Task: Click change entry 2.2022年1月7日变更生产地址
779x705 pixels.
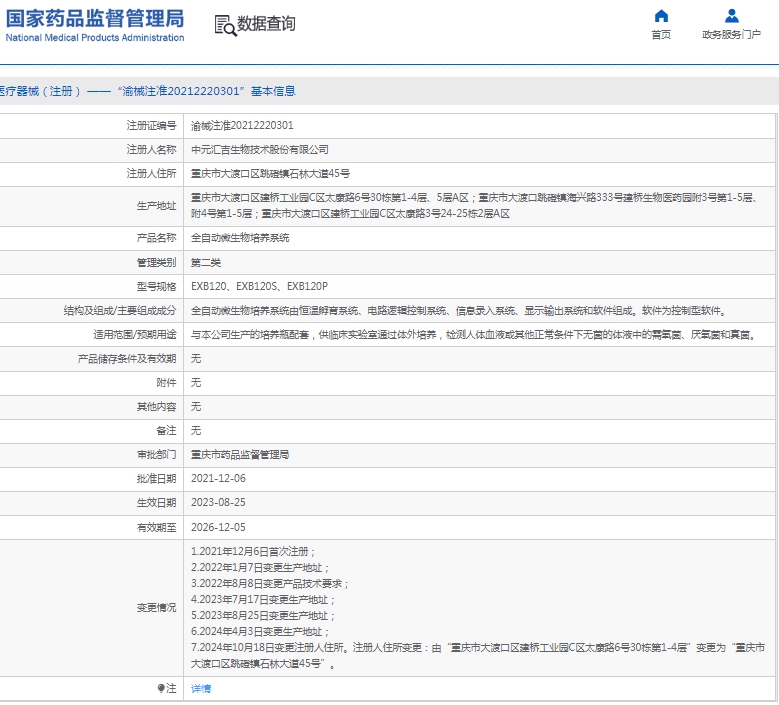Action: (260, 567)
